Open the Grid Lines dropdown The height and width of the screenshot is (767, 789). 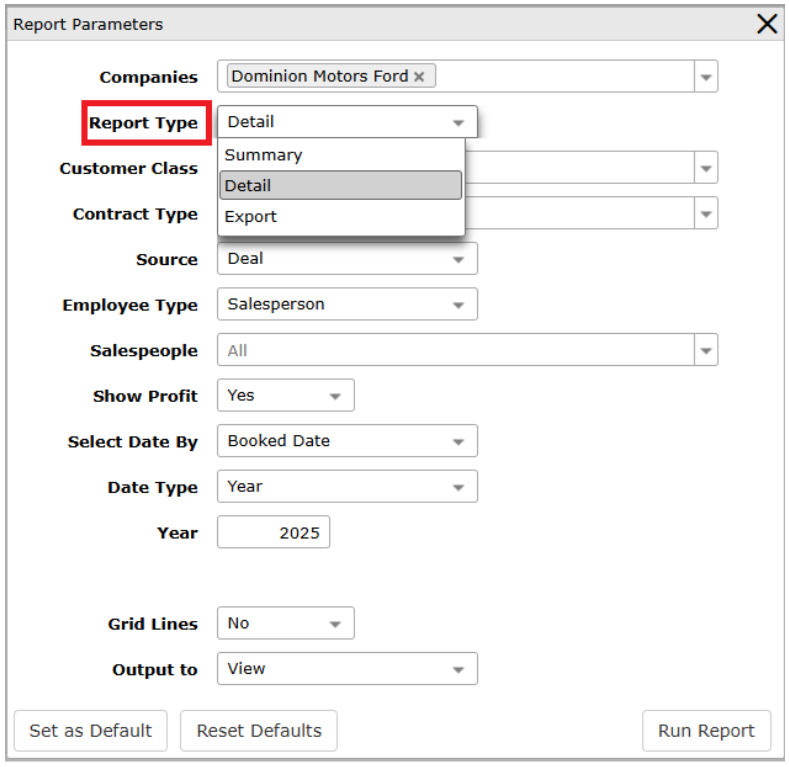coord(285,624)
